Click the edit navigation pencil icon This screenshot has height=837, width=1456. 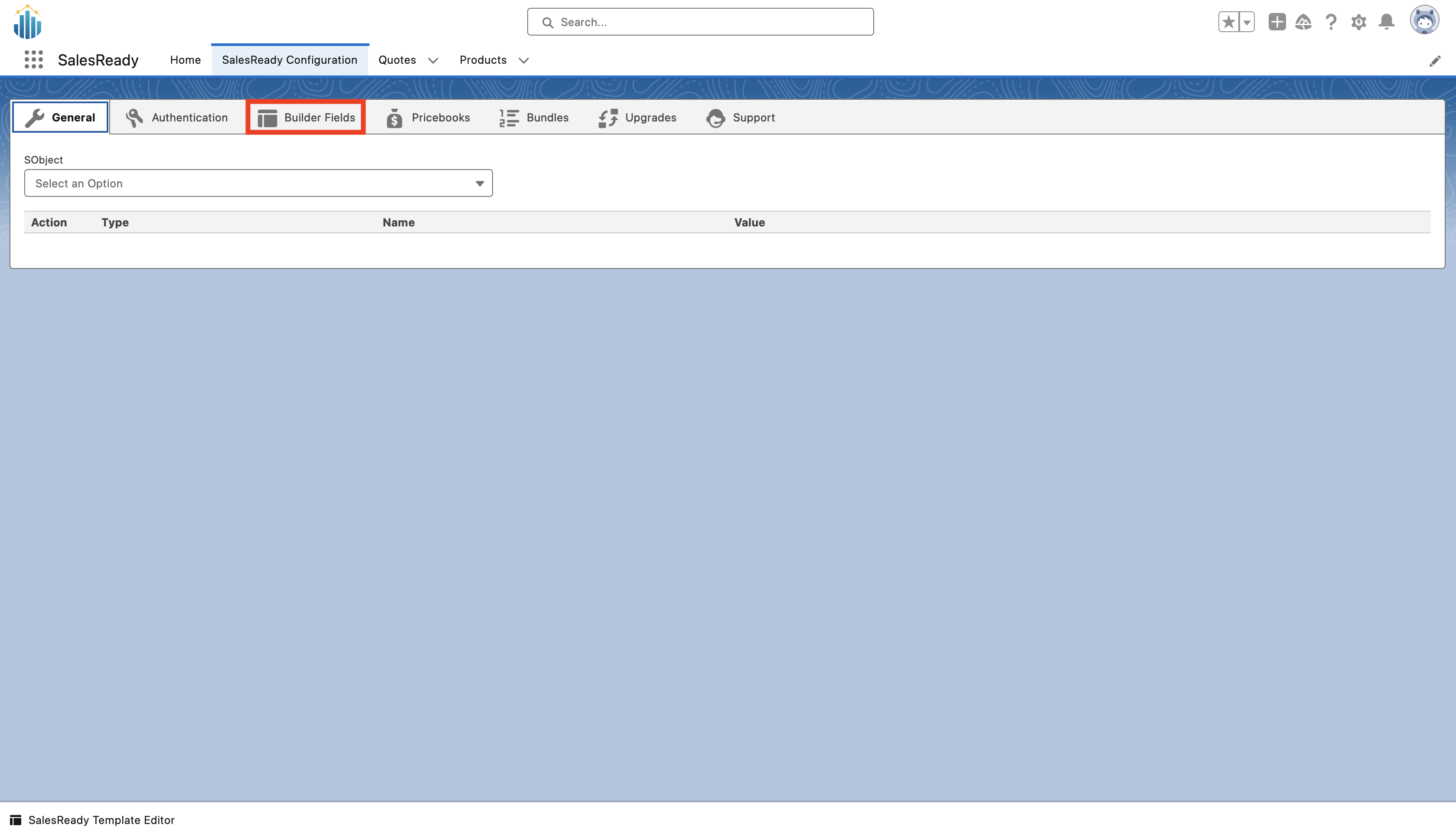[x=1435, y=61]
